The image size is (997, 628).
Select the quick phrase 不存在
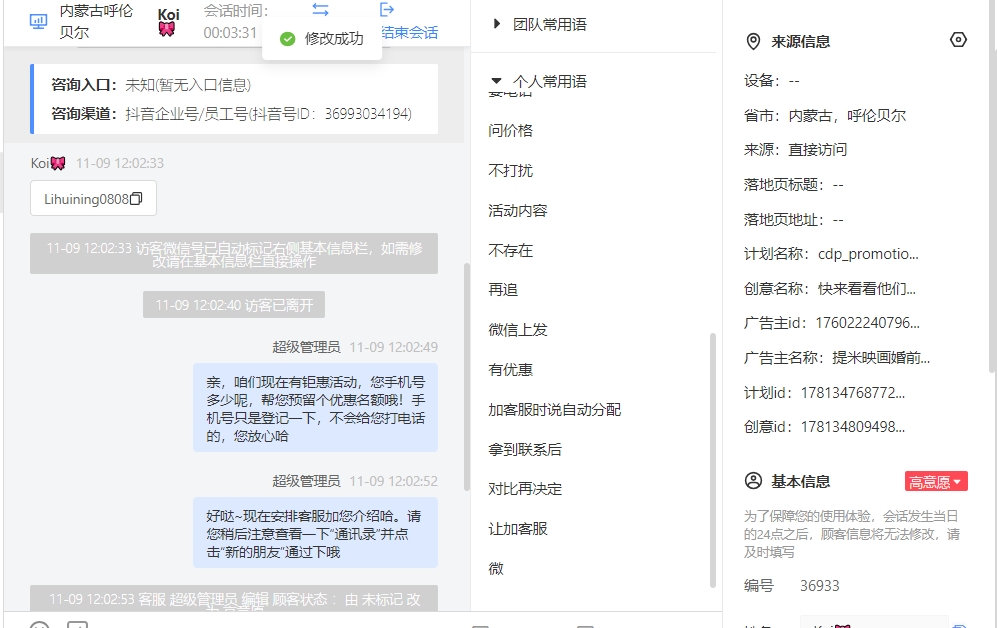pyautogui.click(x=511, y=250)
